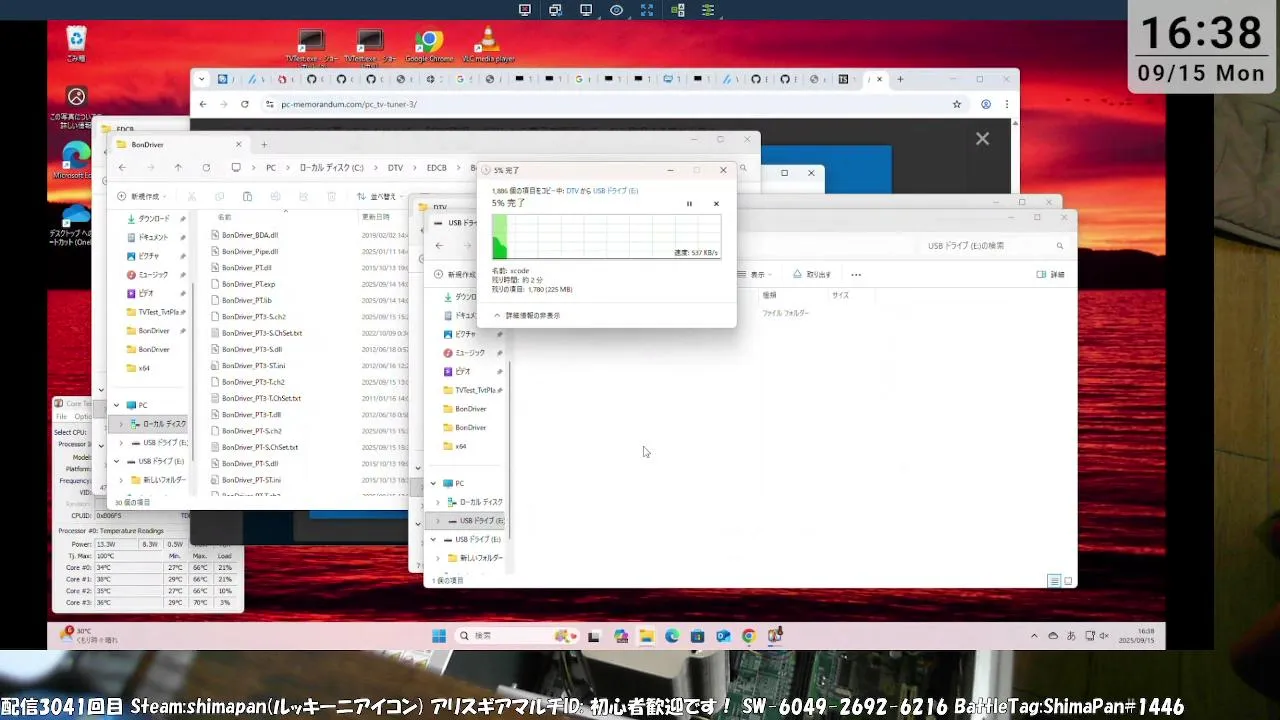Click the Paste icon in BonDriver toolbar

click(248, 197)
